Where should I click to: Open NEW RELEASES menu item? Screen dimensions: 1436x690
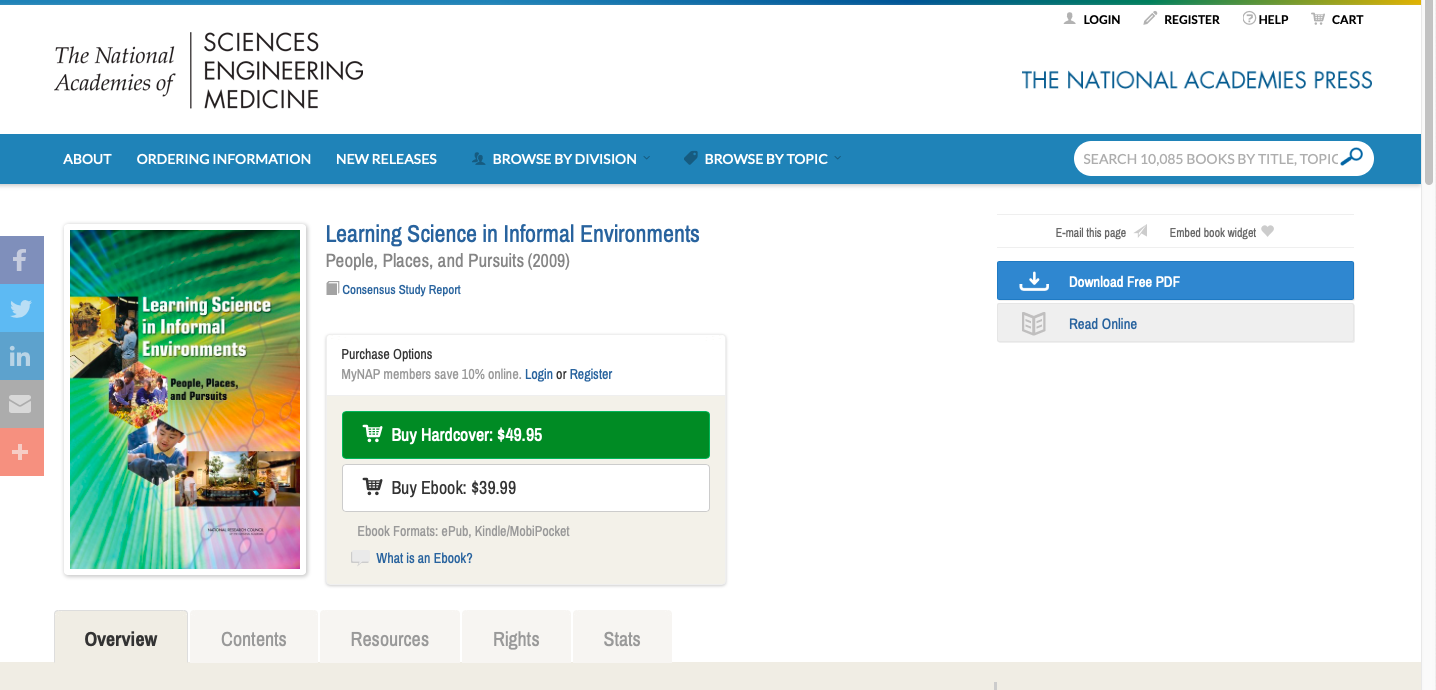coord(386,159)
